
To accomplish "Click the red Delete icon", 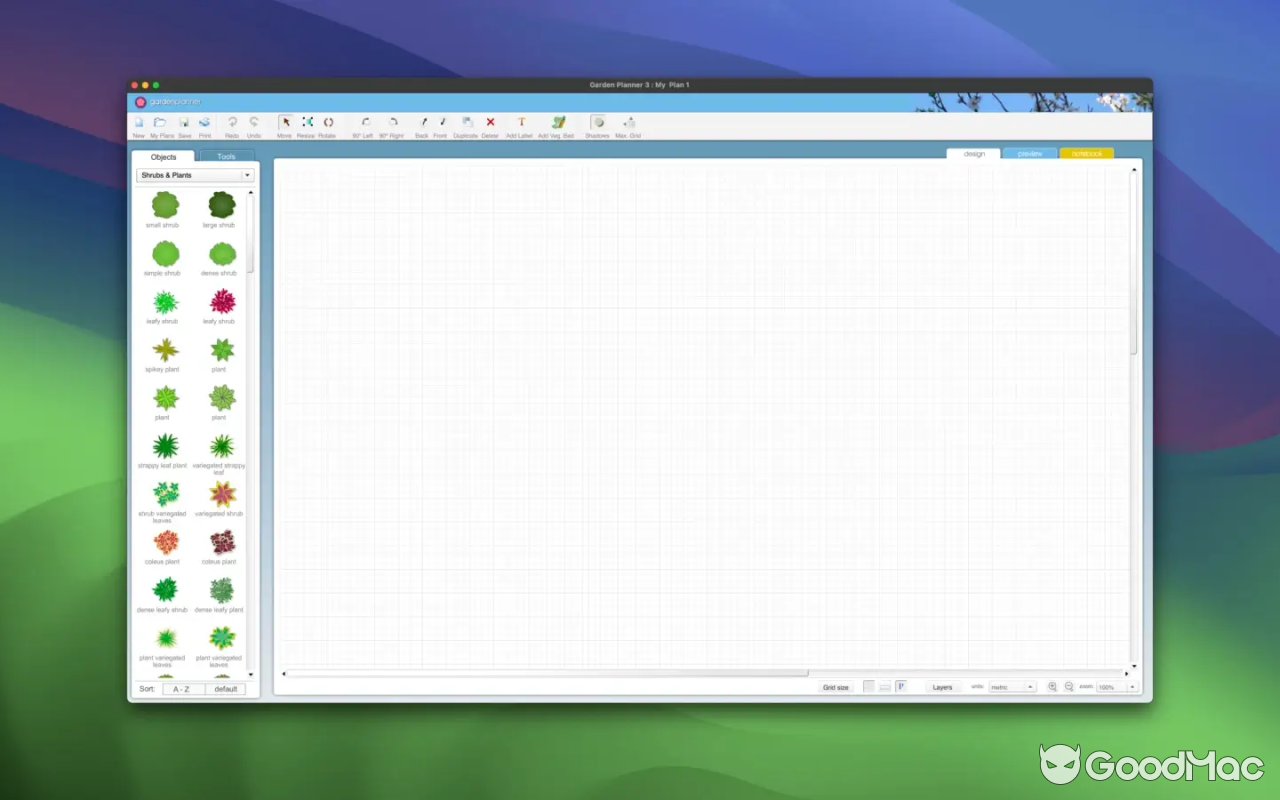I will [490, 123].
